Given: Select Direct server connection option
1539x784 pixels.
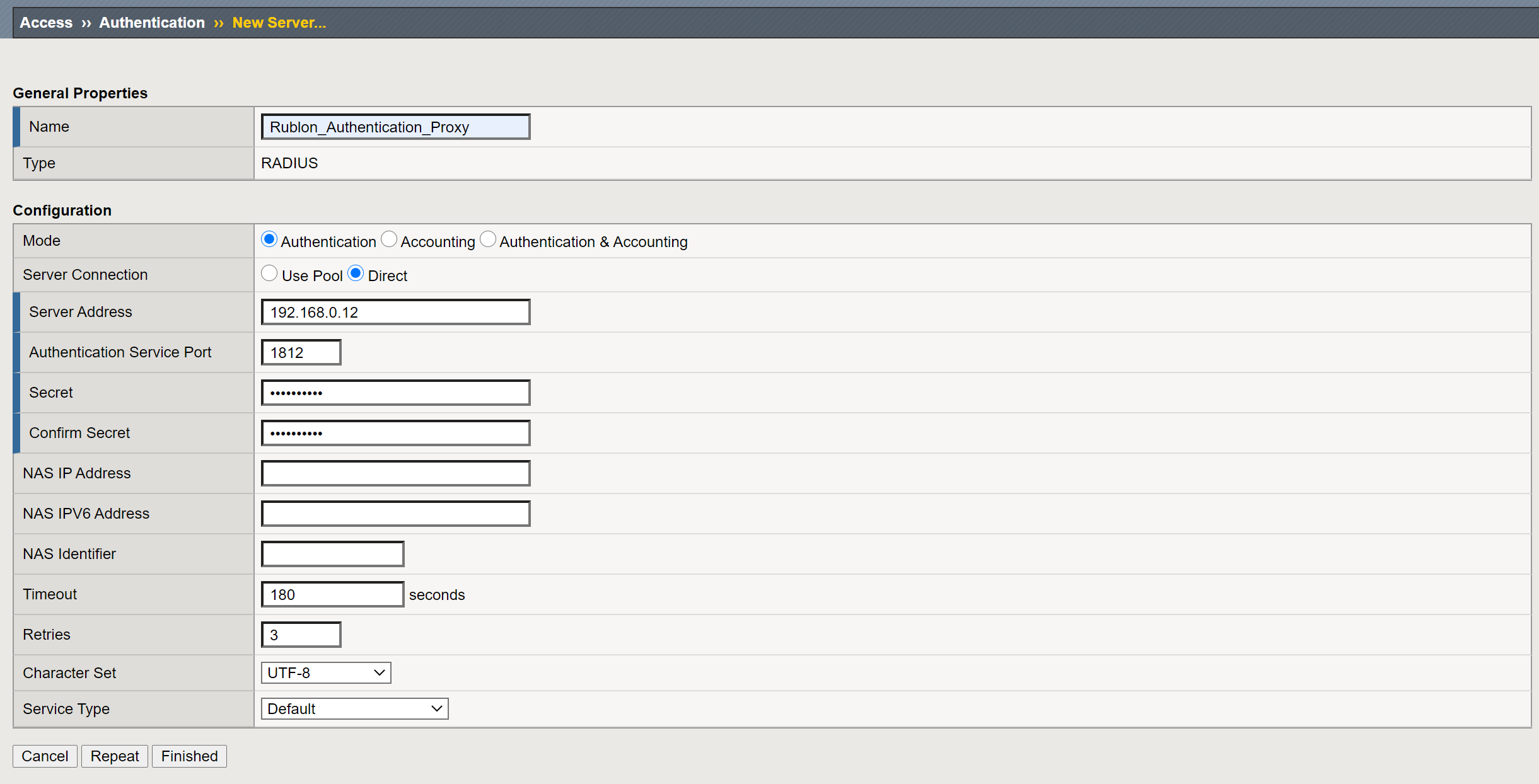Looking at the screenshot, I should tap(356, 274).
